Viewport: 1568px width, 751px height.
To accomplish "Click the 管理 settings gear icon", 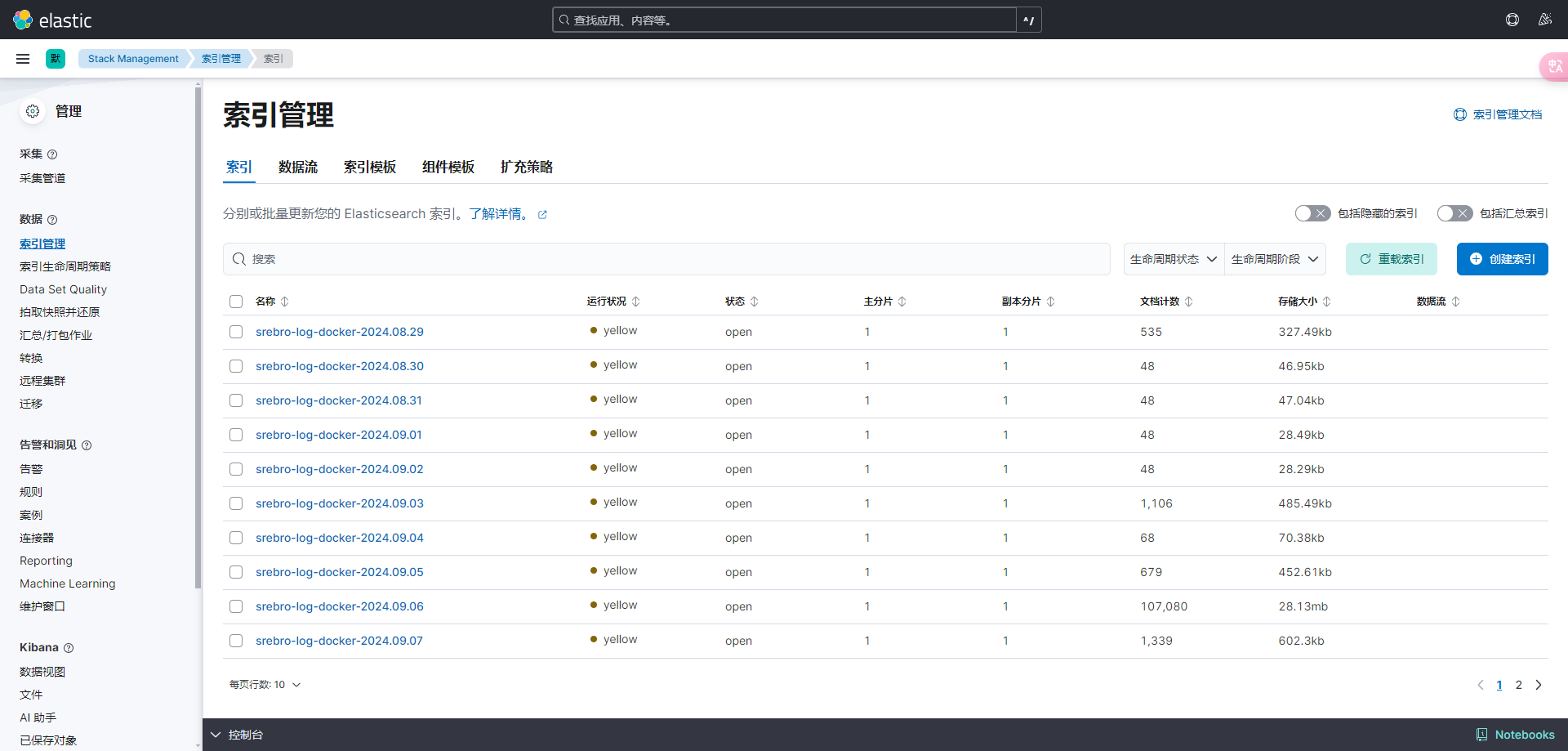I will [x=33, y=111].
